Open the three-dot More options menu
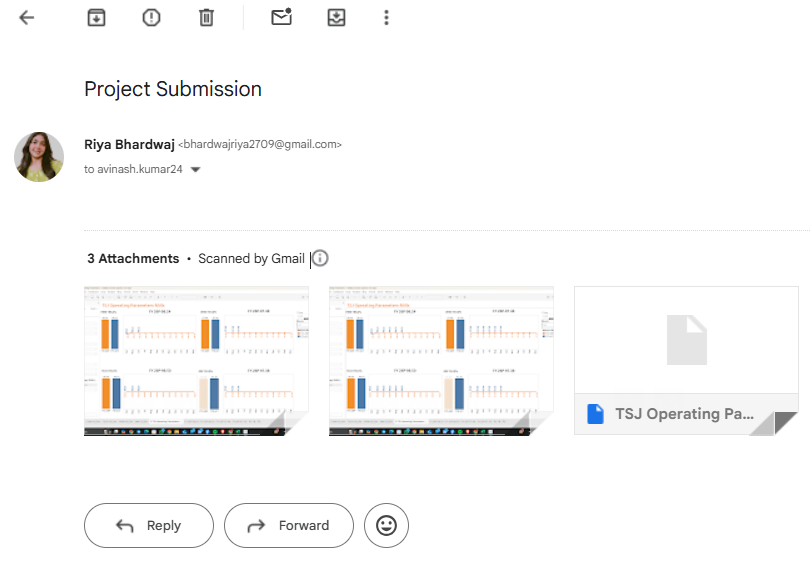Image resolution: width=810 pixels, height=587 pixels. tap(386, 18)
